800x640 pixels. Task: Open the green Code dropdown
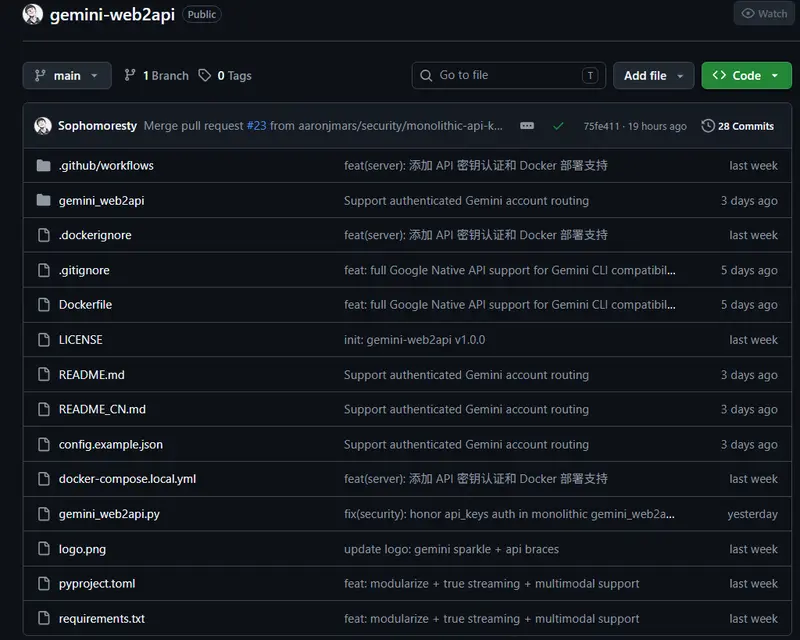[x=746, y=76]
